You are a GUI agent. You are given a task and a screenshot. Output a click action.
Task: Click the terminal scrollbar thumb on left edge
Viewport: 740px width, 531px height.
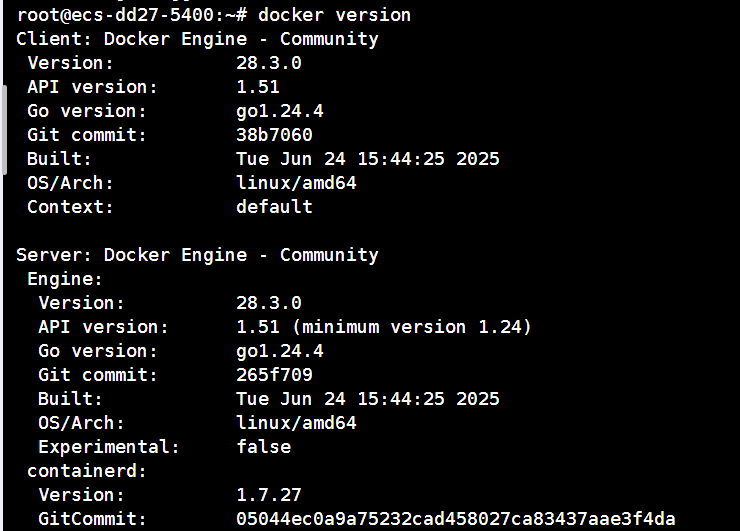click(5, 130)
